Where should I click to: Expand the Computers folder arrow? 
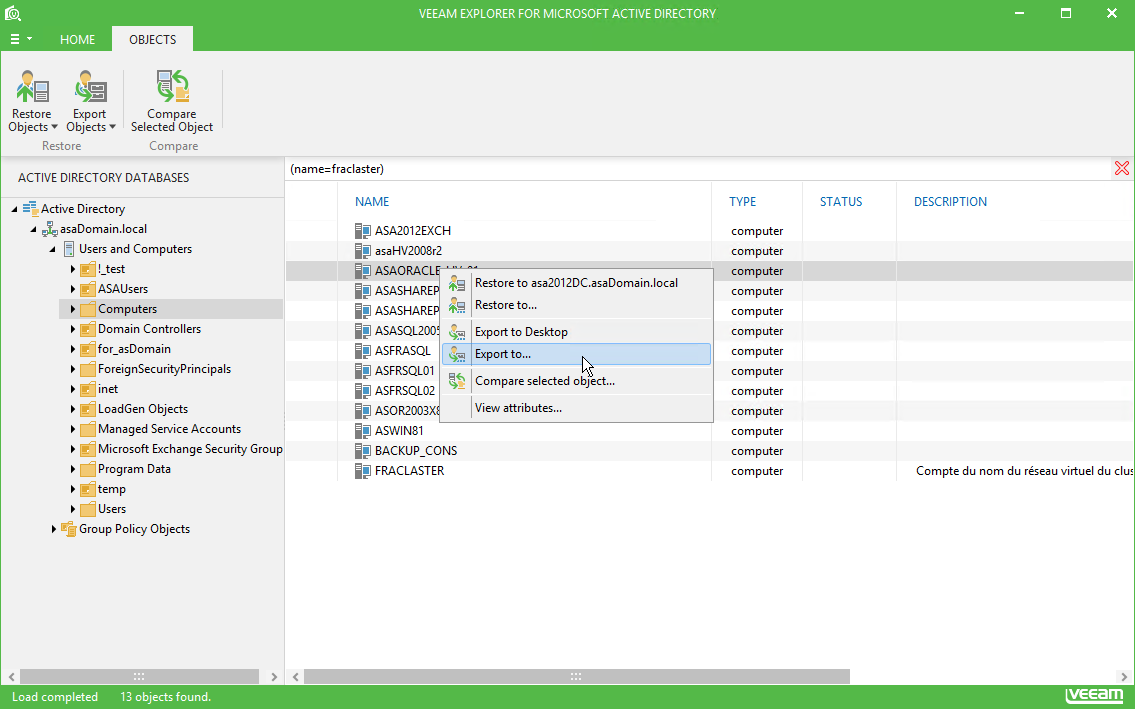[72, 309]
